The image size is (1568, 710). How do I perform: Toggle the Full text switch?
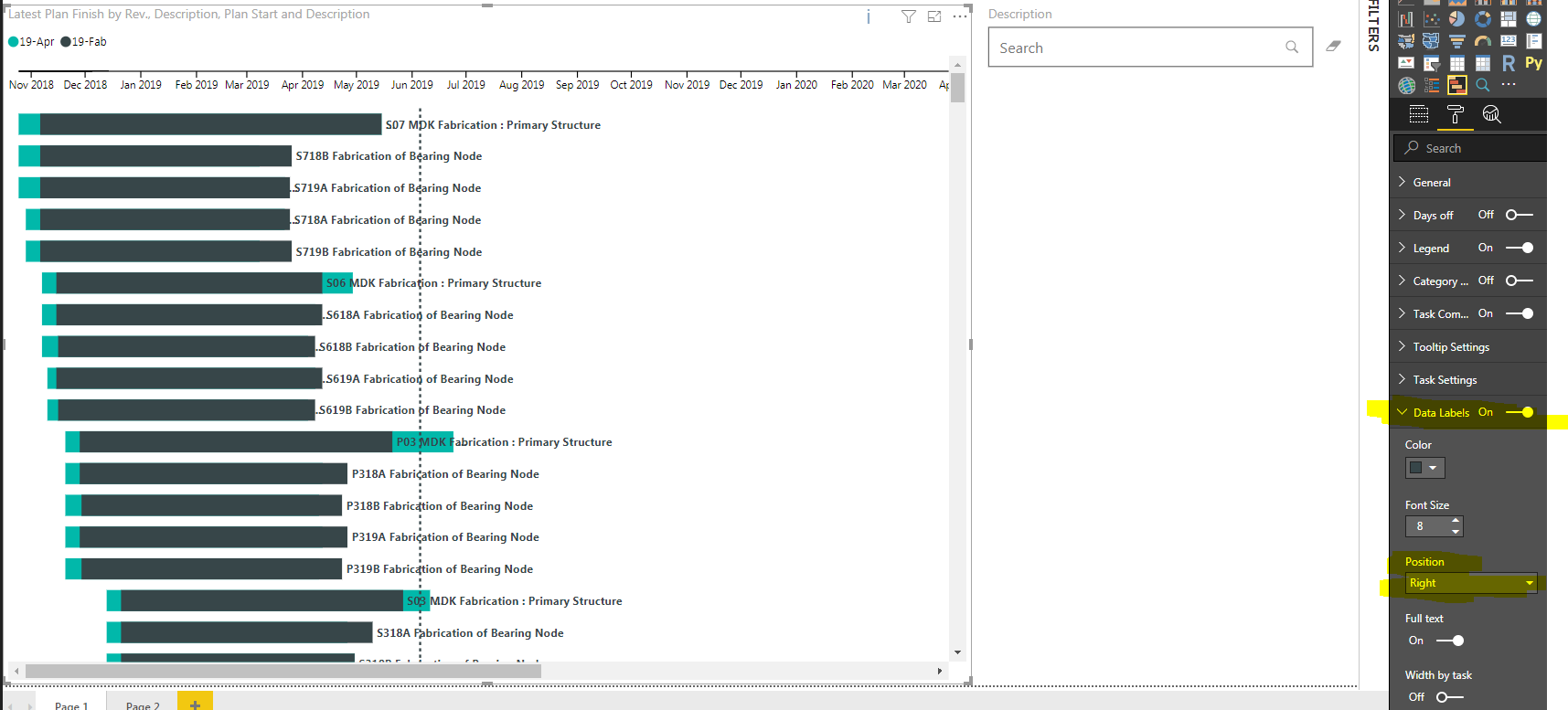click(1450, 641)
